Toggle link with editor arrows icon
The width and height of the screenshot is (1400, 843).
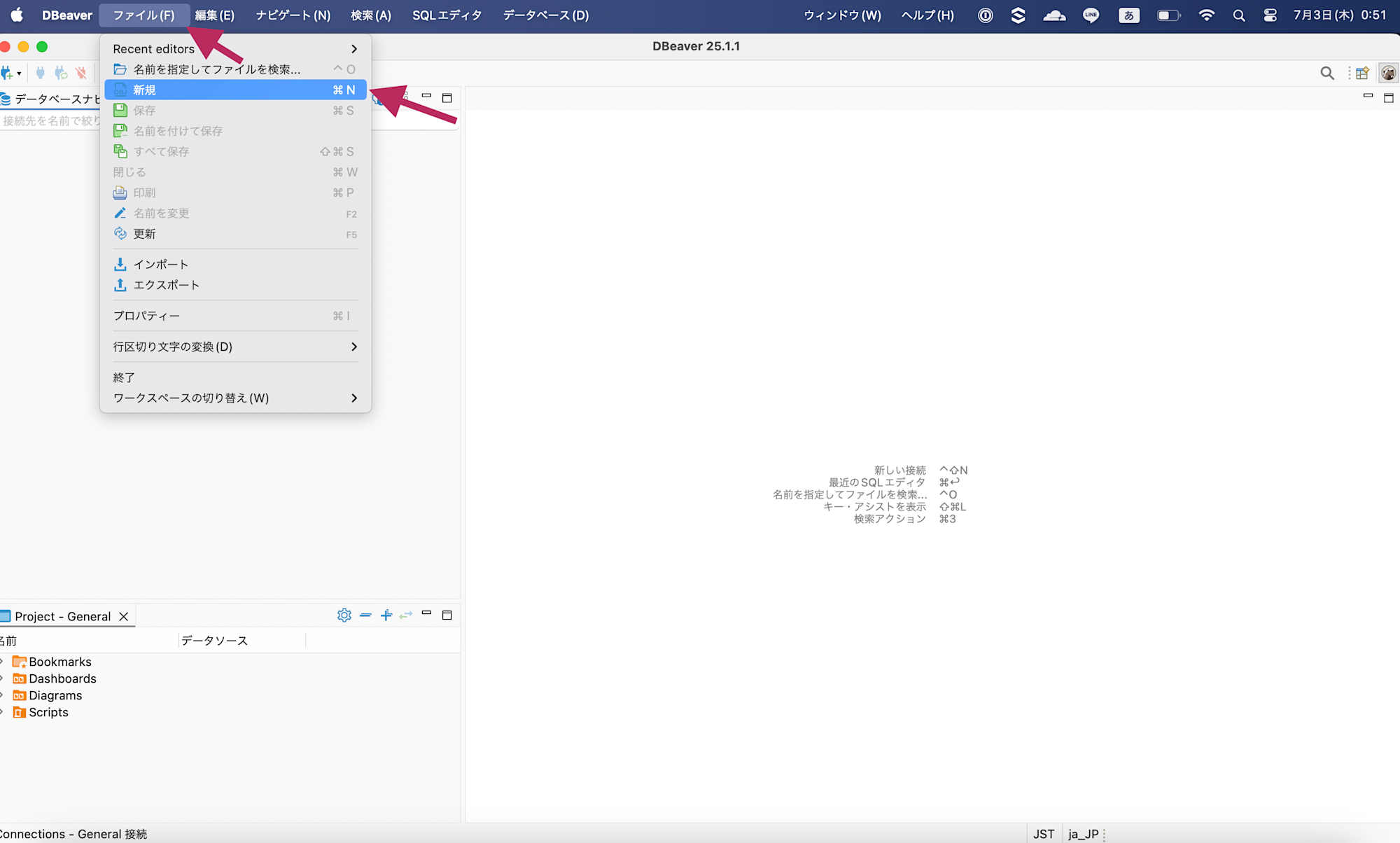tap(406, 615)
